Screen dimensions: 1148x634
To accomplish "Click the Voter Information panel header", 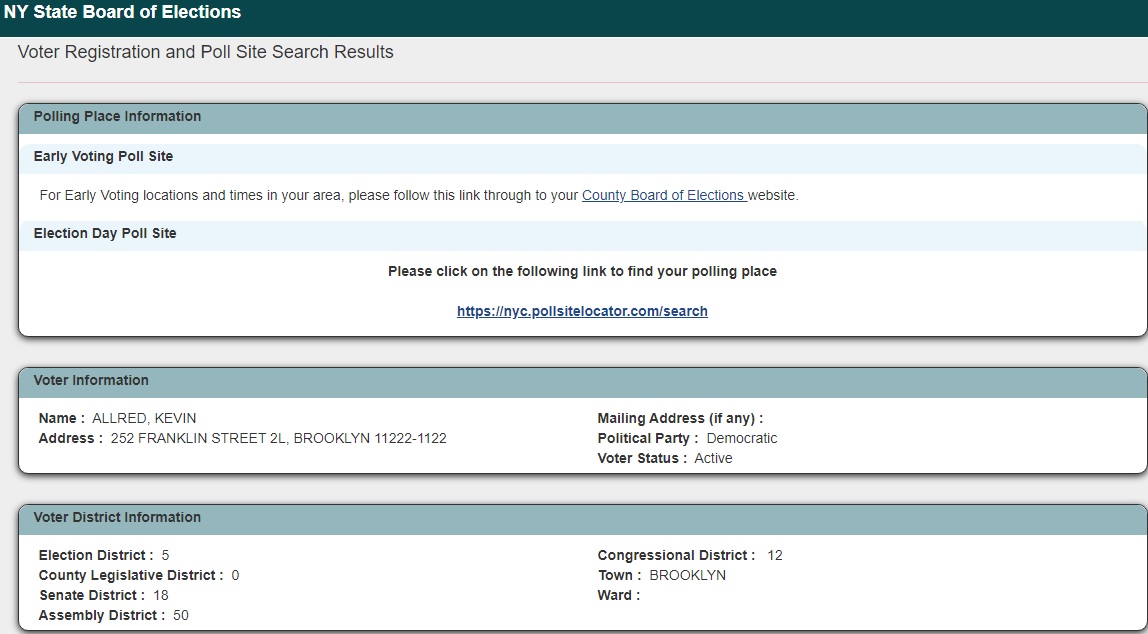I will point(583,381).
